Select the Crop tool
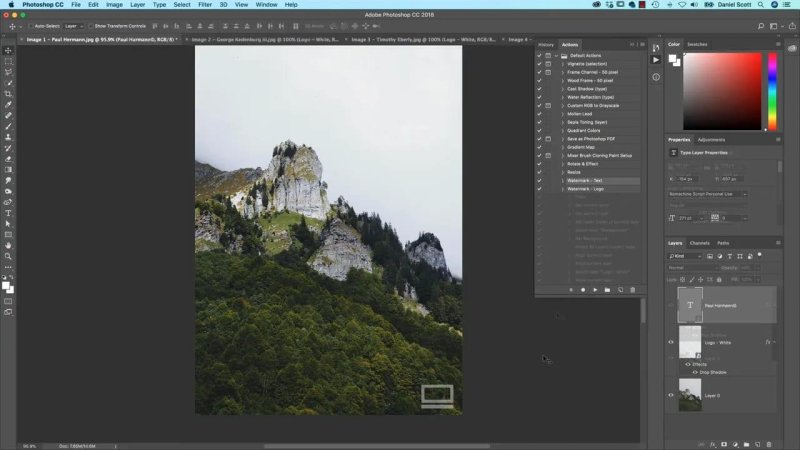The height and width of the screenshot is (450, 800). point(8,94)
